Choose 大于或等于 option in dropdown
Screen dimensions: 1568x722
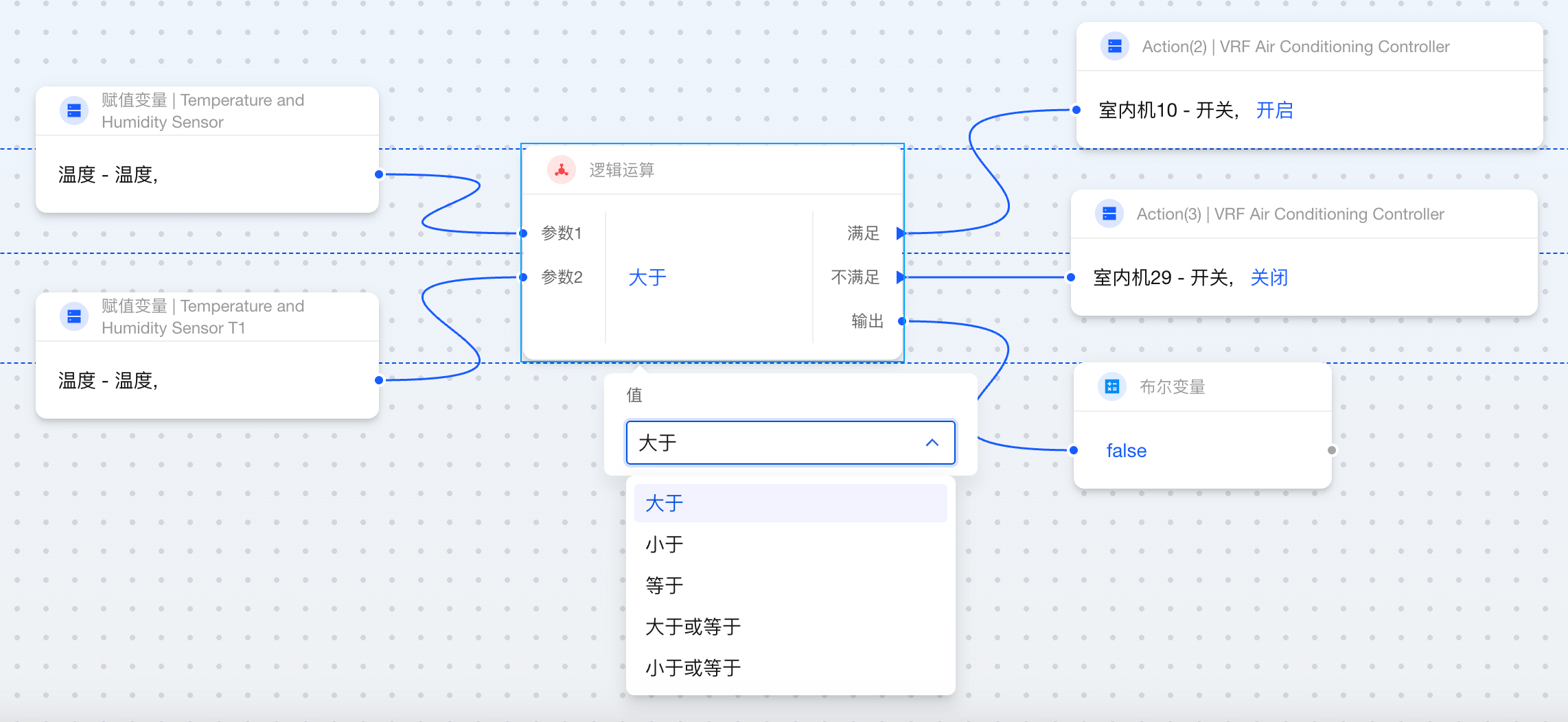click(x=693, y=627)
